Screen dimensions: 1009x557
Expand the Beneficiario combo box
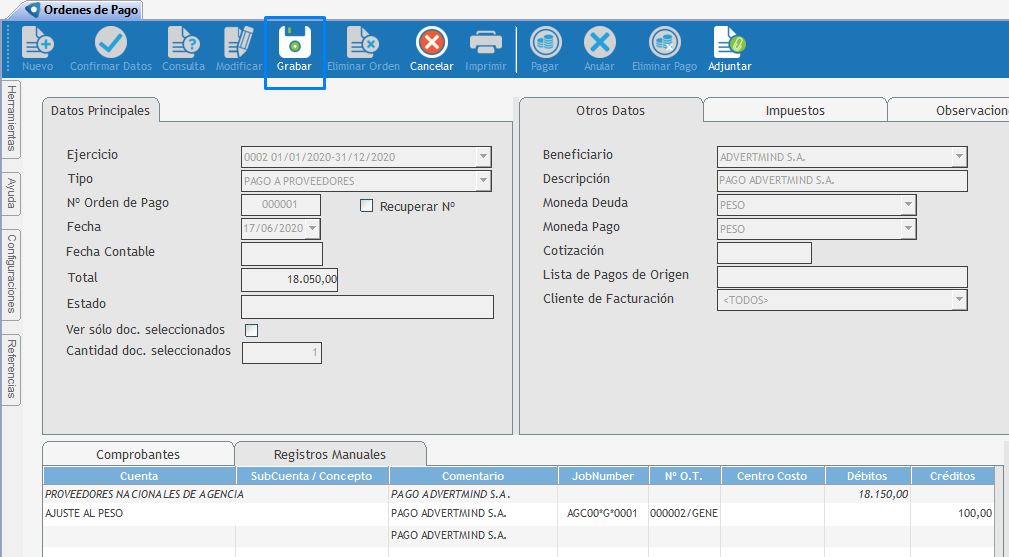(959, 157)
